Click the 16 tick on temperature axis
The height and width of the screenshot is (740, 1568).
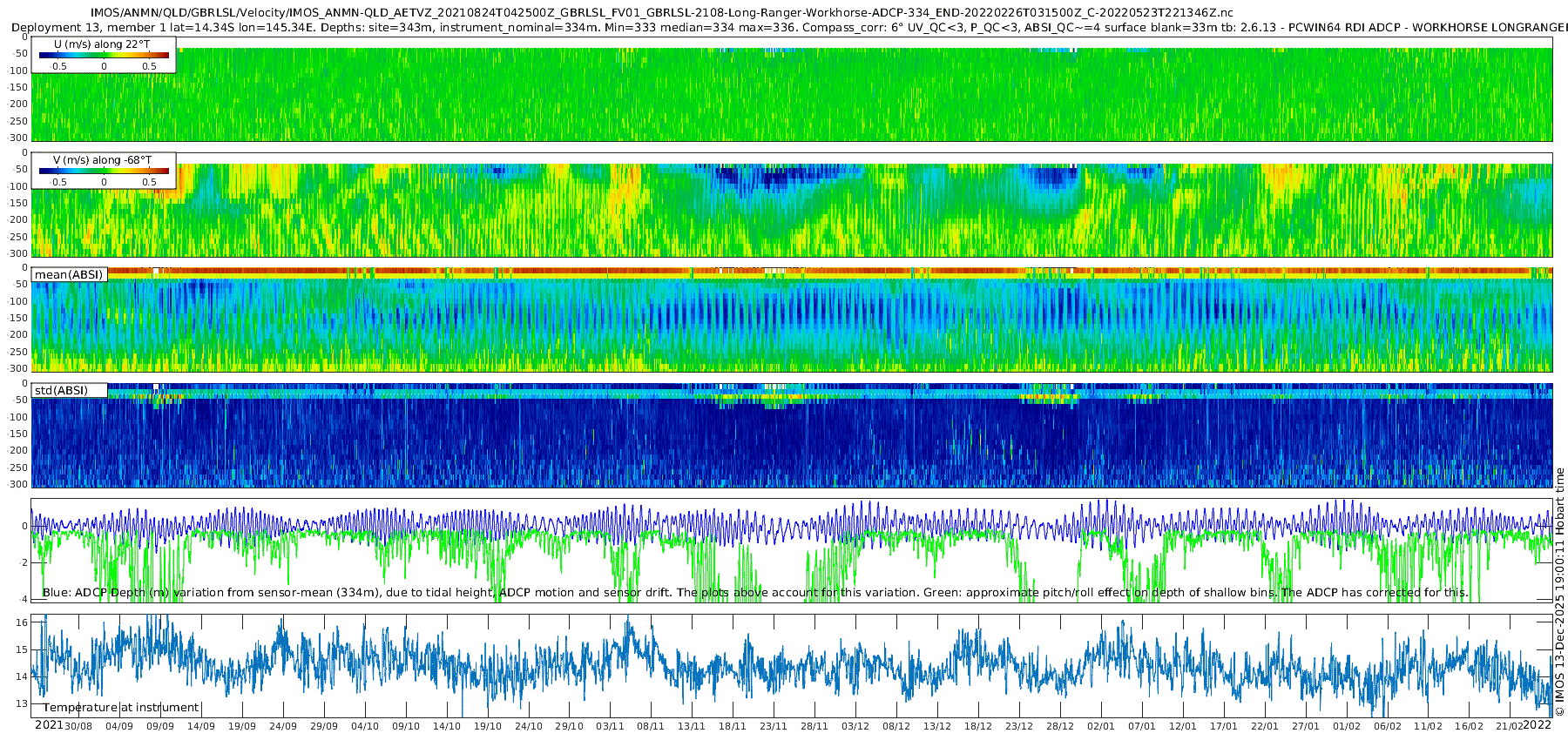click(x=23, y=622)
